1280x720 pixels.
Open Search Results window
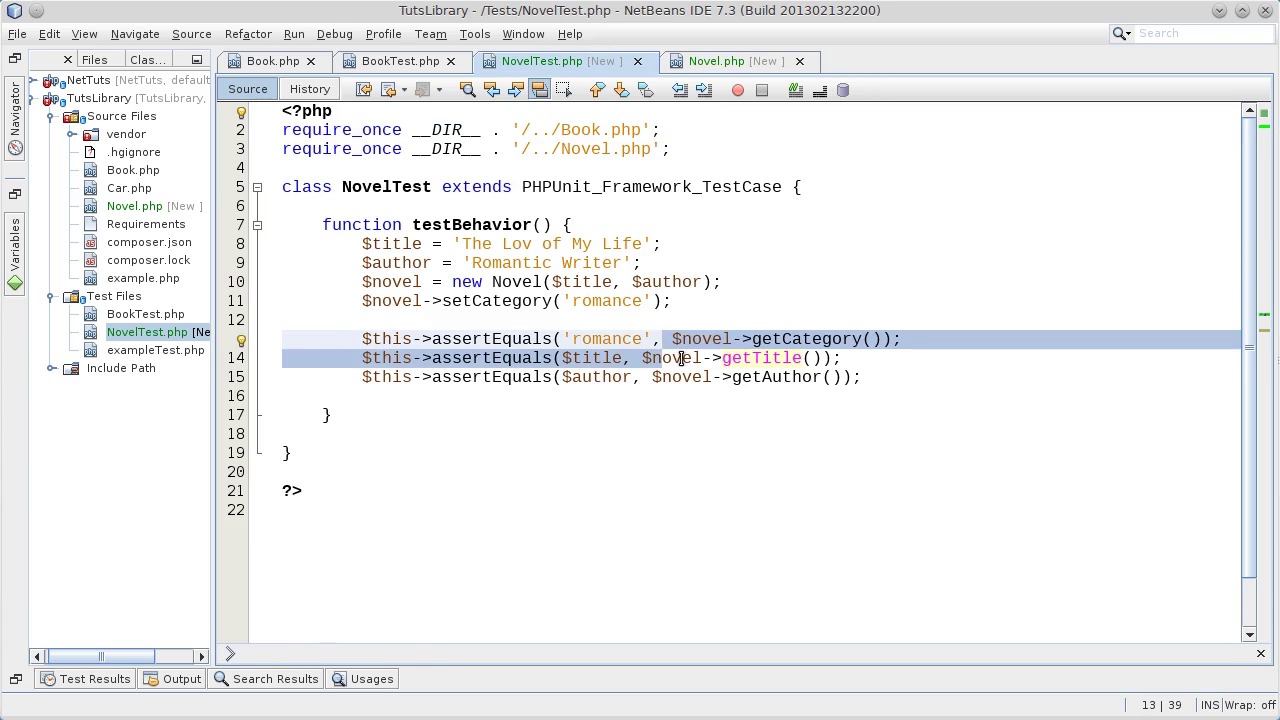(266, 679)
